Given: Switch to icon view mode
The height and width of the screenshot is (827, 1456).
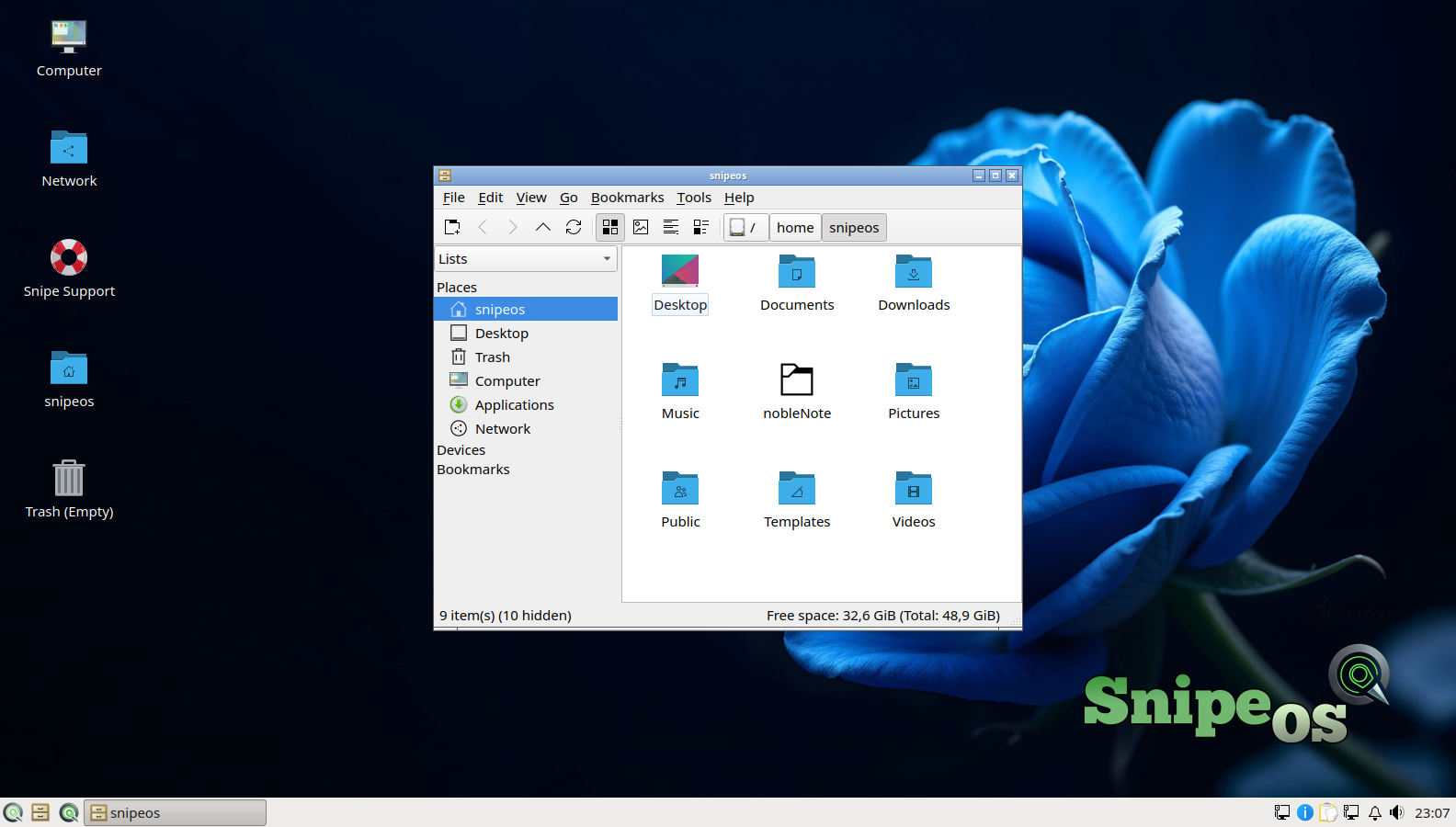Looking at the screenshot, I should pyautogui.click(x=610, y=227).
